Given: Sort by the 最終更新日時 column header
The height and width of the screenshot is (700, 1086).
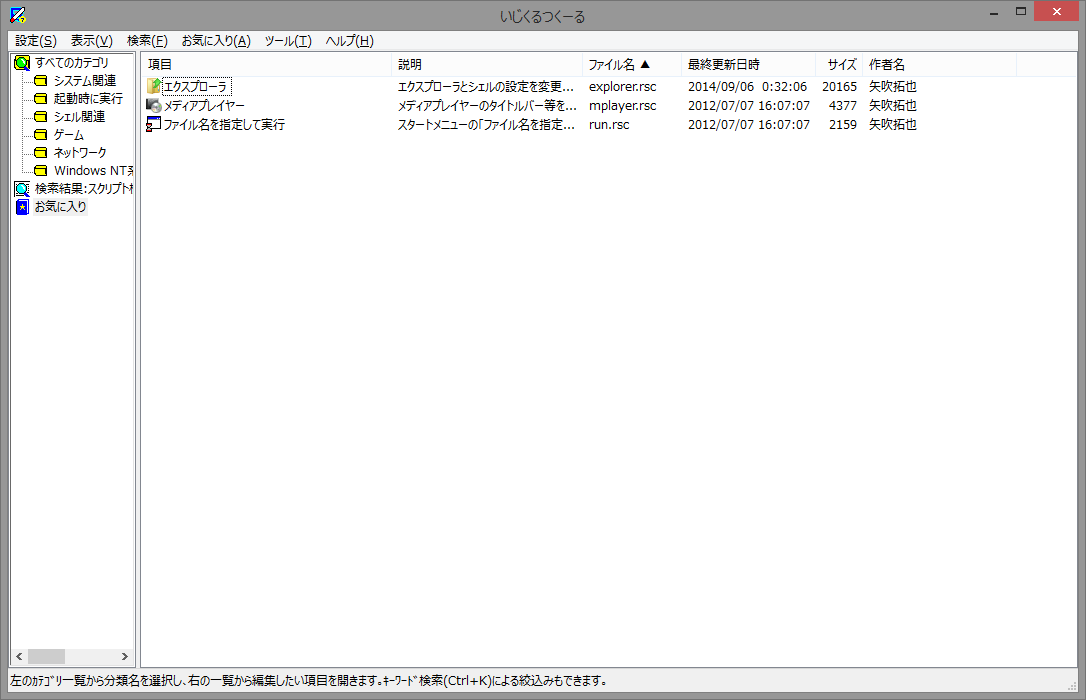Looking at the screenshot, I should [748, 64].
